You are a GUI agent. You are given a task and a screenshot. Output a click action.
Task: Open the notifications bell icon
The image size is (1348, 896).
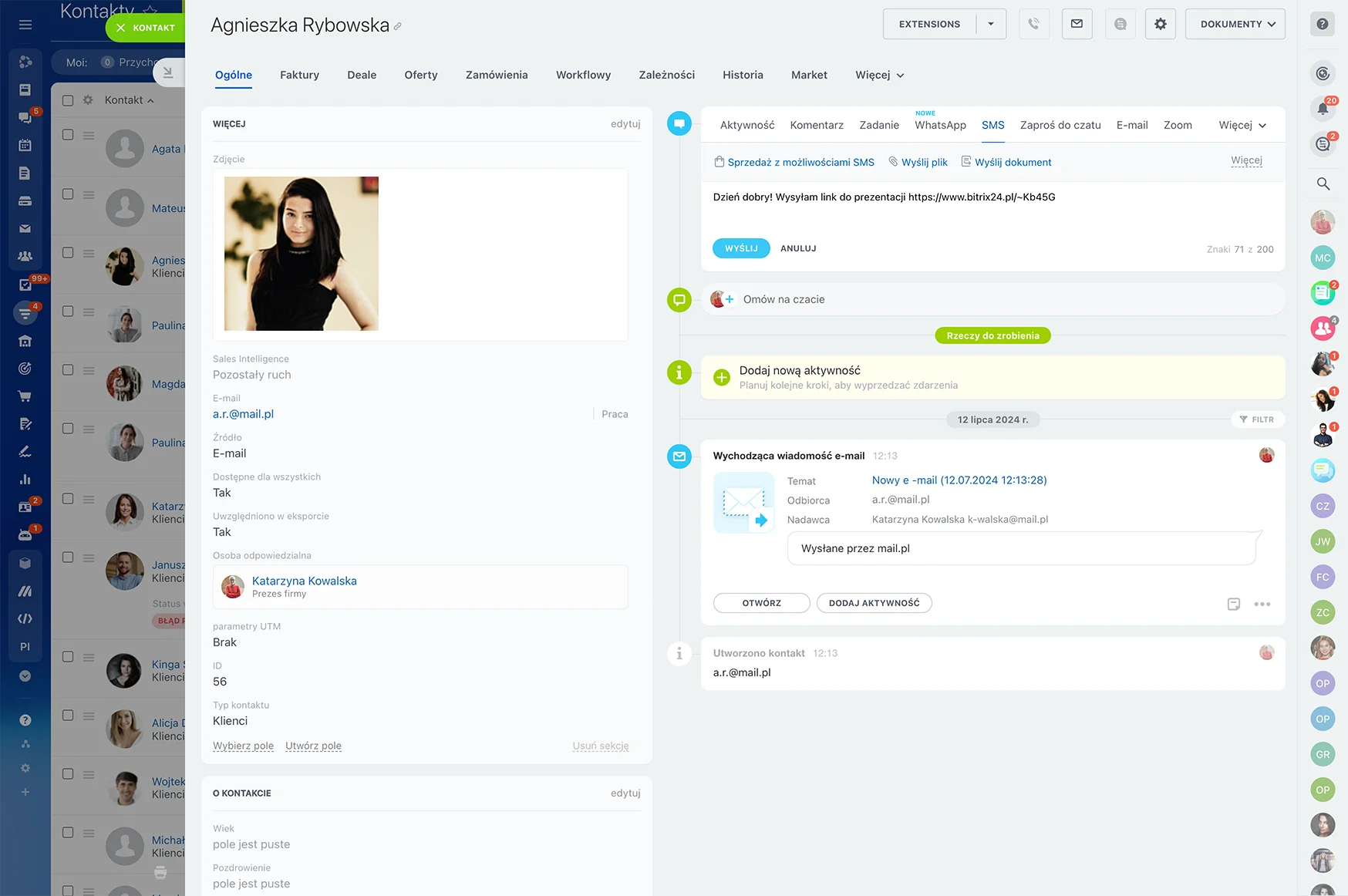pyautogui.click(x=1323, y=109)
